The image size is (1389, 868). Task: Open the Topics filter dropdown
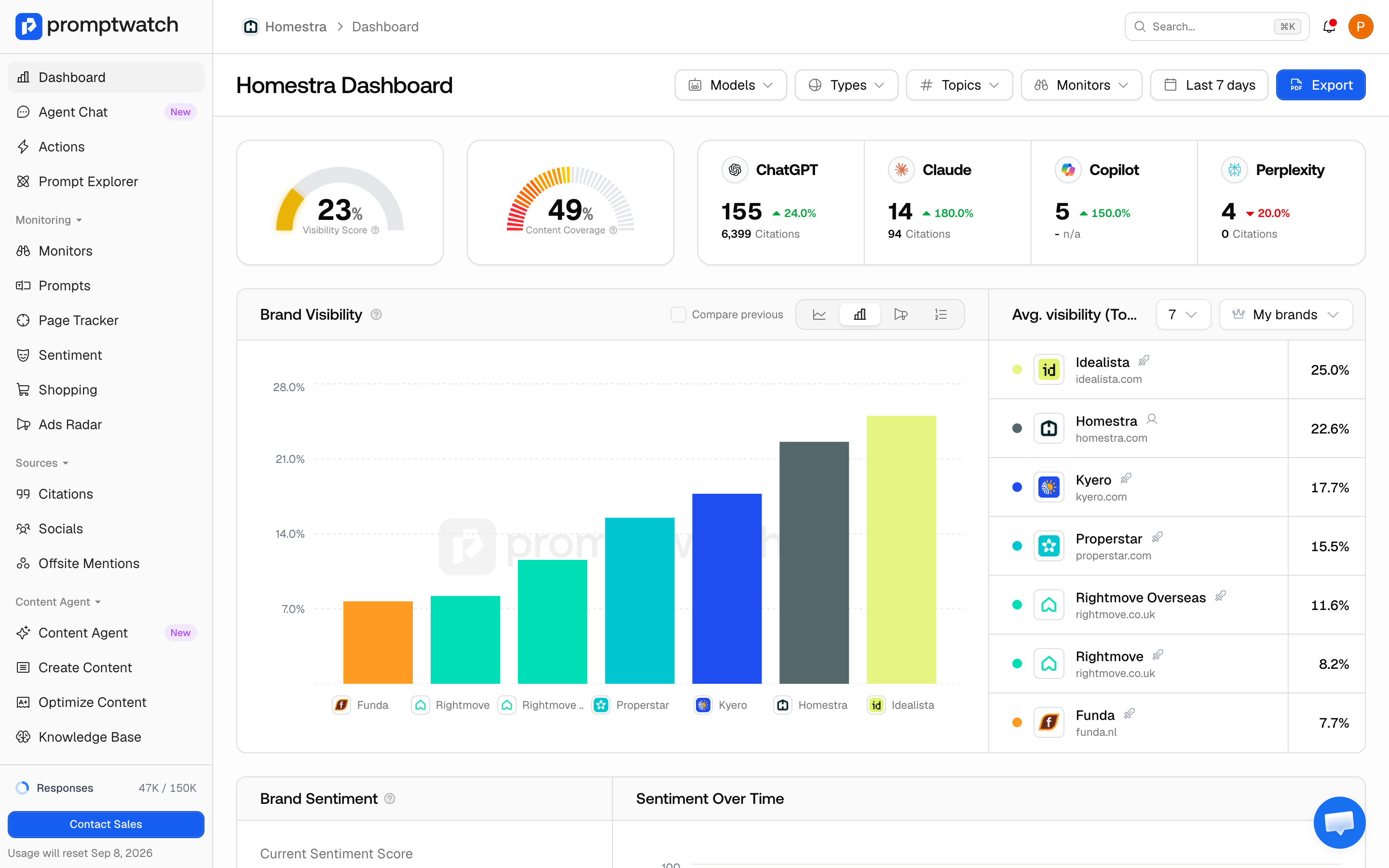(x=960, y=85)
